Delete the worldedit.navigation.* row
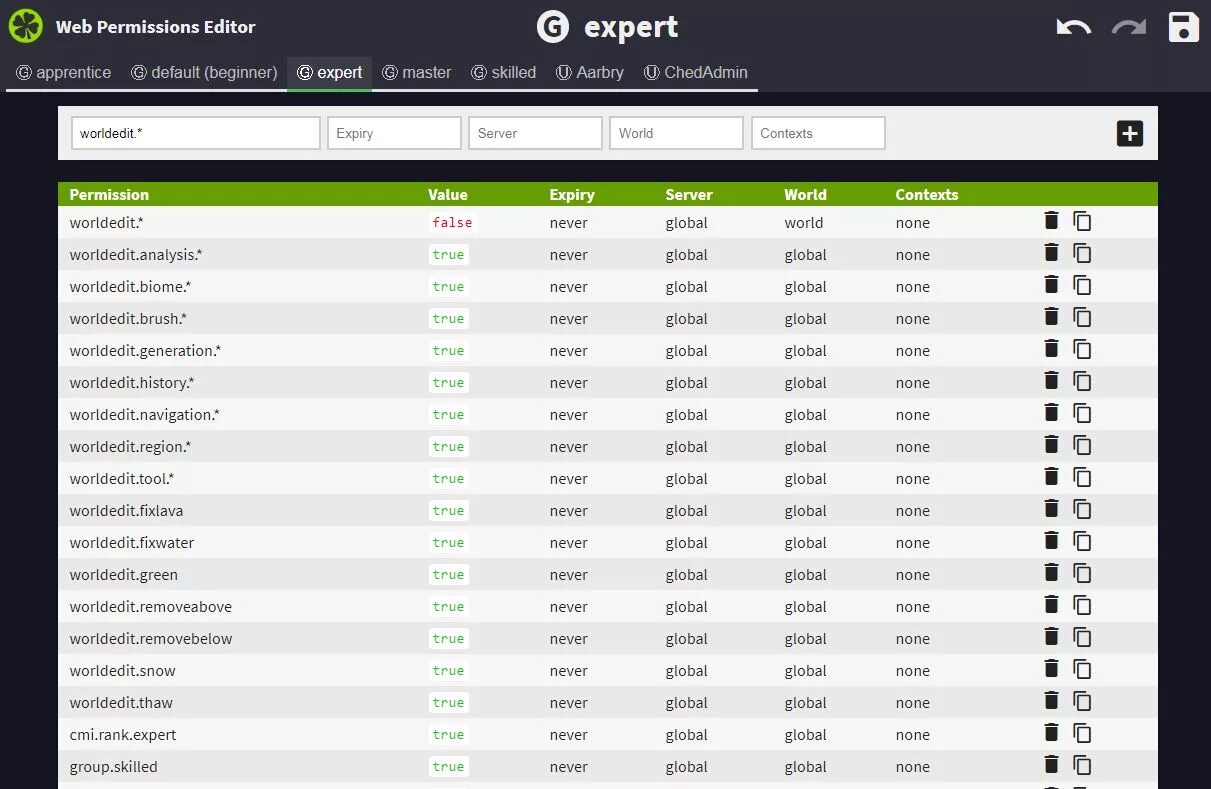 pyautogui.click(x=1051, y=413)
